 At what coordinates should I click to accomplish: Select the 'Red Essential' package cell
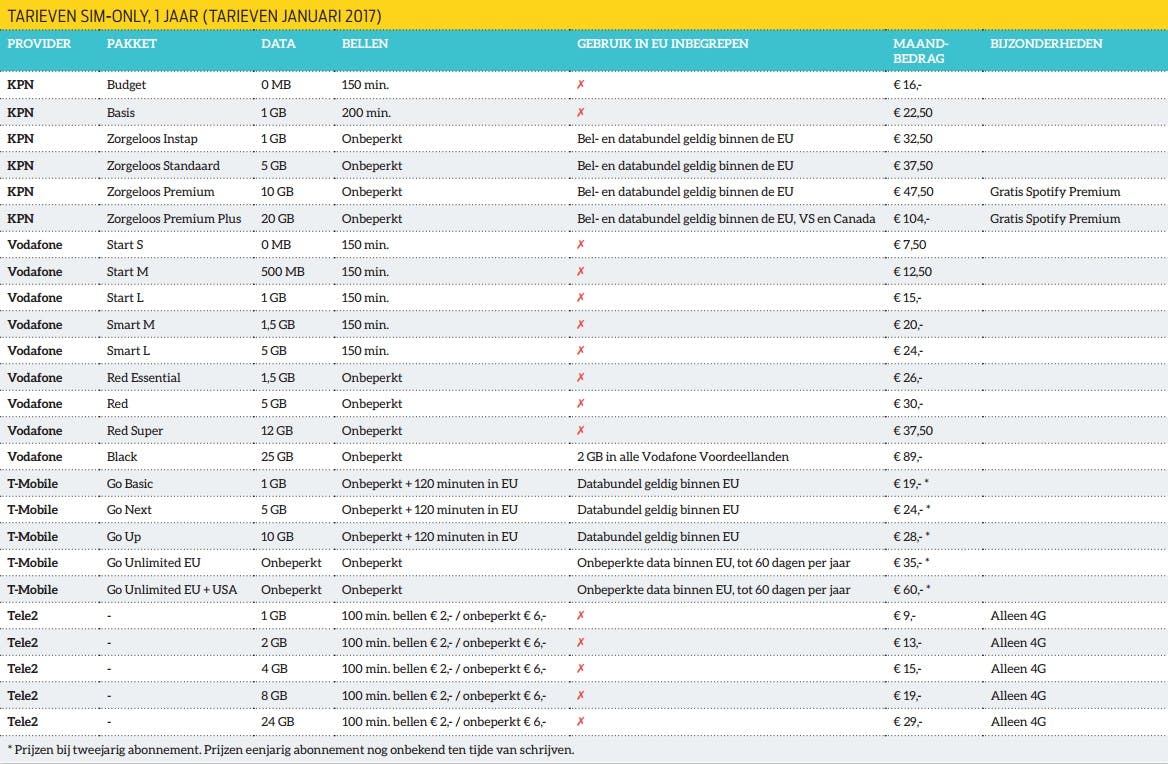coord(143,378)
